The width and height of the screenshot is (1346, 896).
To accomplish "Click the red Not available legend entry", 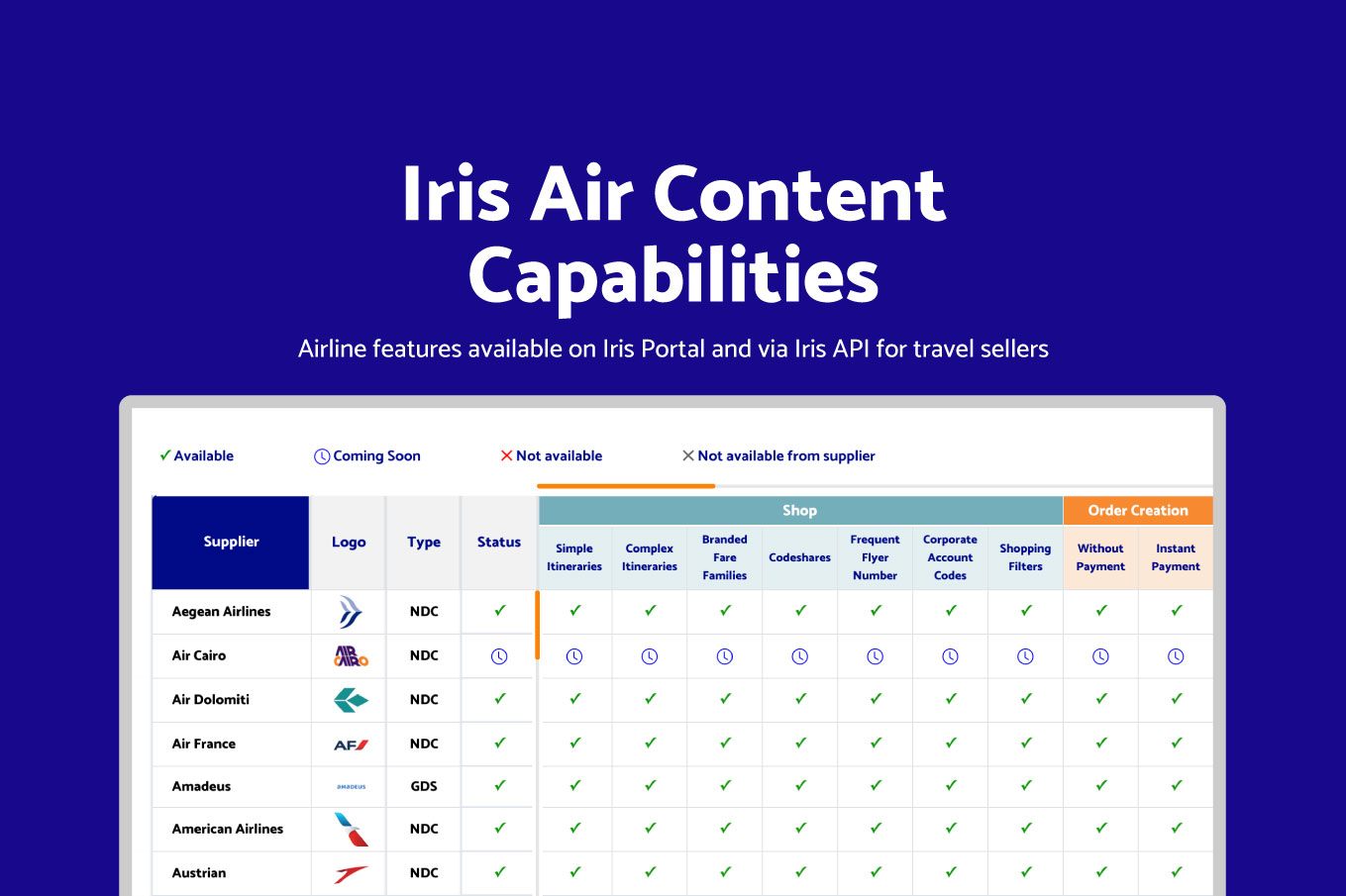I will [x=552, y=456].
